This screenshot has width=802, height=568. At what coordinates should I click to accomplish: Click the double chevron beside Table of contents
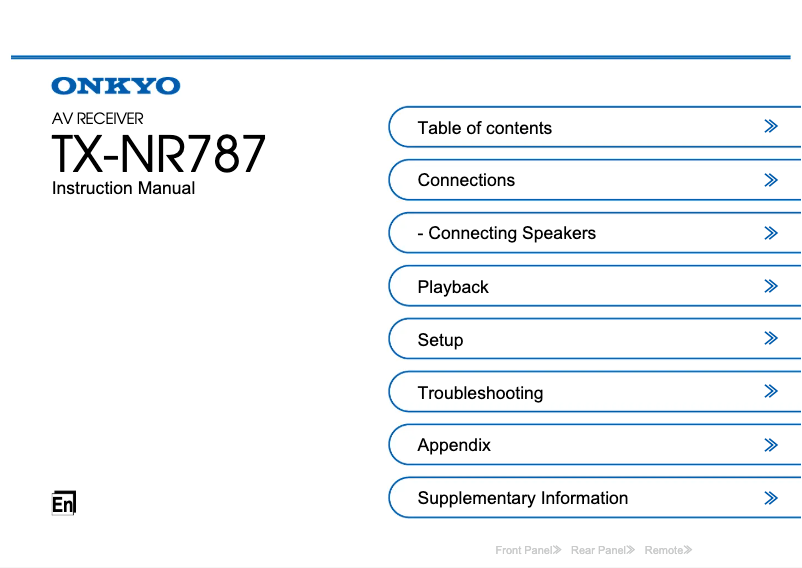click(x=770, y=127)
